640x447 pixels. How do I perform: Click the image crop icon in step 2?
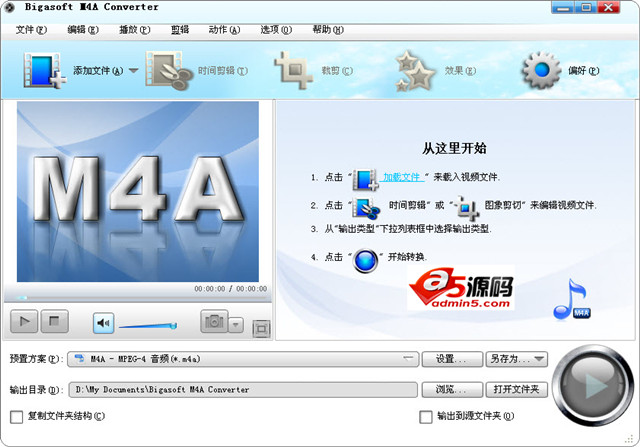coord(466,208)
